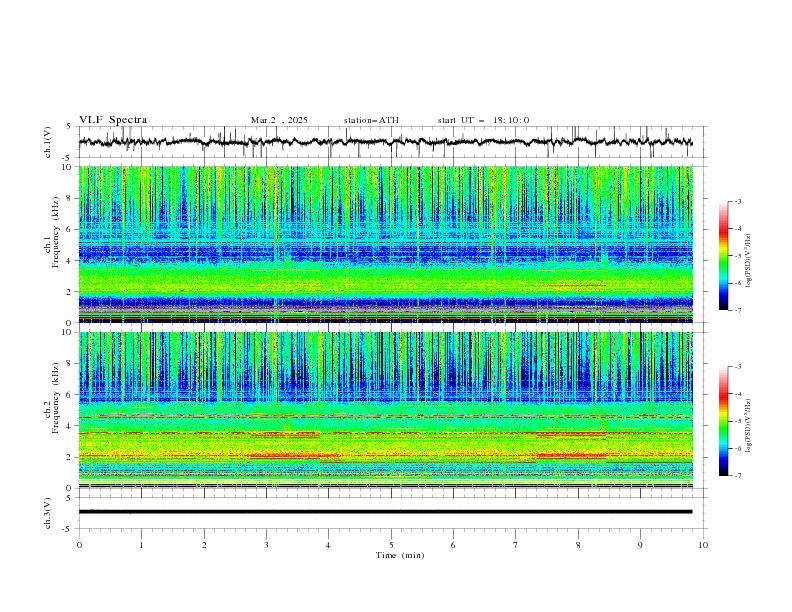The width and height of the screenshot is (792, 612).
Task: Click the ch.3 flat black waveform trace
Action: coord(385,512)
